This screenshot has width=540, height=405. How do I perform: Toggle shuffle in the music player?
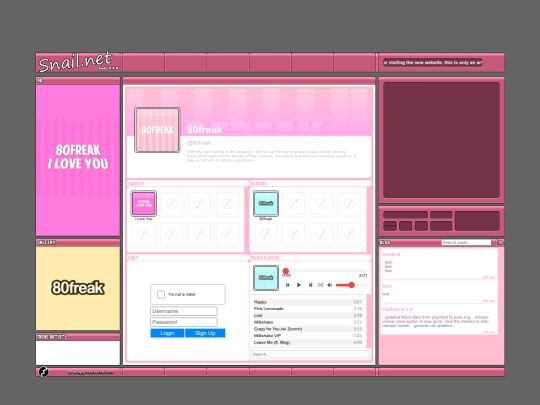320,285
